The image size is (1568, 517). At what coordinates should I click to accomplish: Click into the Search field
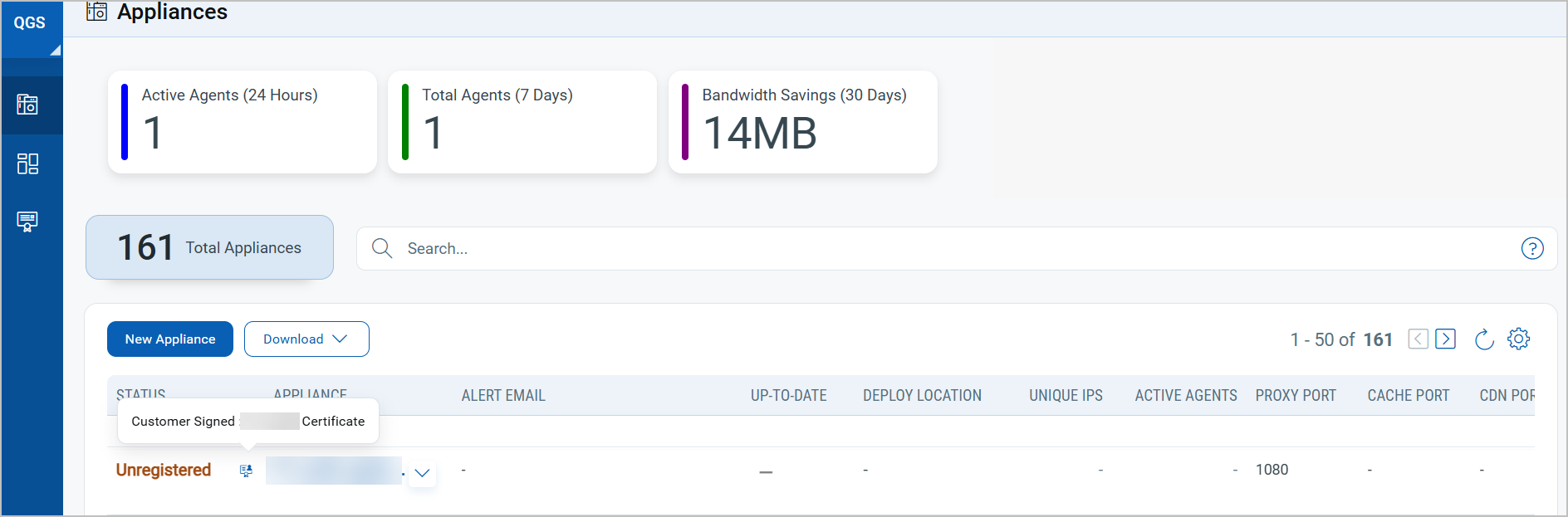[914, 248]
